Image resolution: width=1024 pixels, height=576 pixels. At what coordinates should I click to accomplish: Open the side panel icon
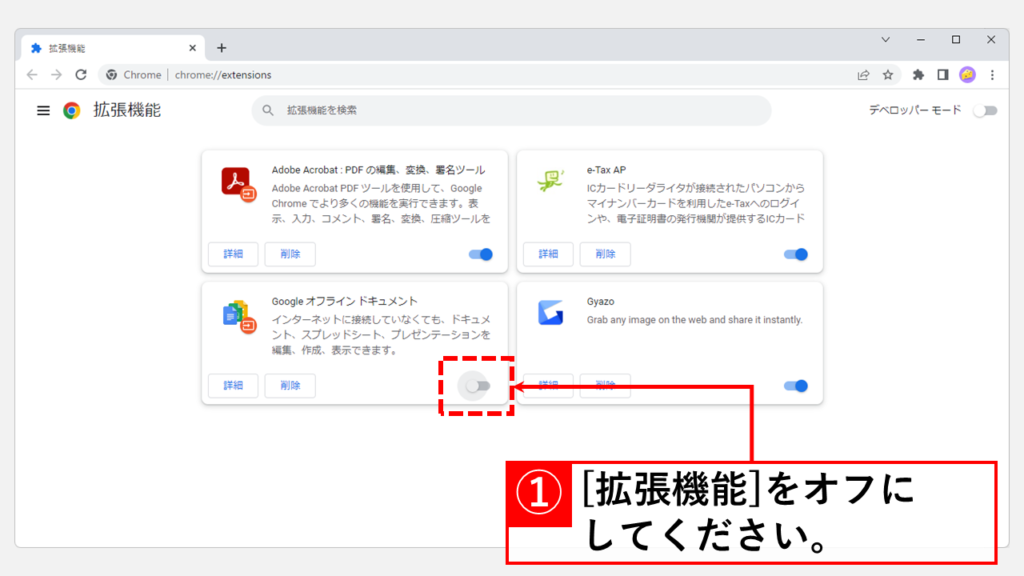(942, 75)
